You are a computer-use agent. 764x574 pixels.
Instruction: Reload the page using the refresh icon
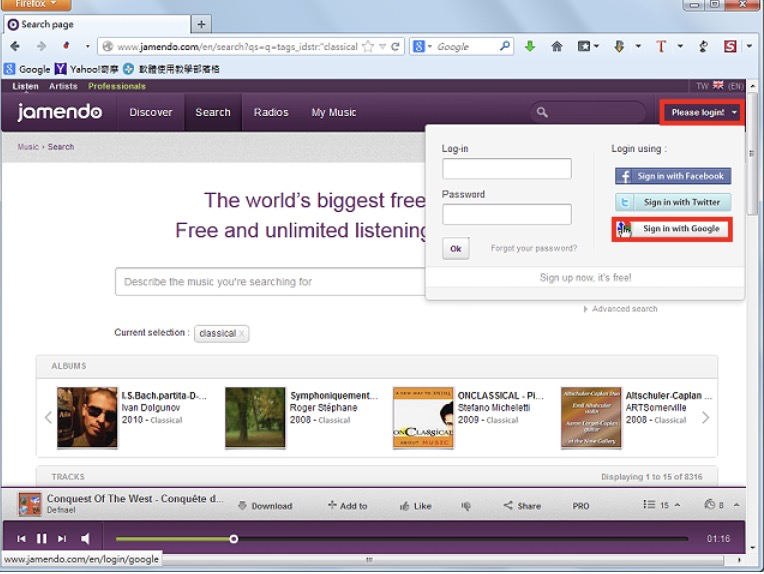tap(395, 47)
